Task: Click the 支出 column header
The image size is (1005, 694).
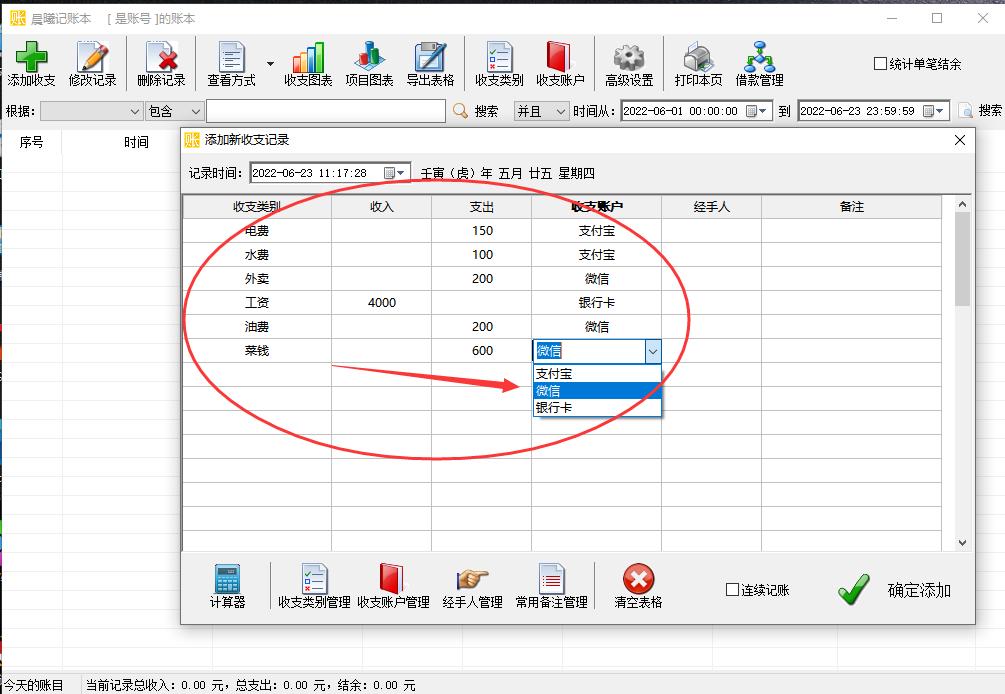Action: click(481, 206)
